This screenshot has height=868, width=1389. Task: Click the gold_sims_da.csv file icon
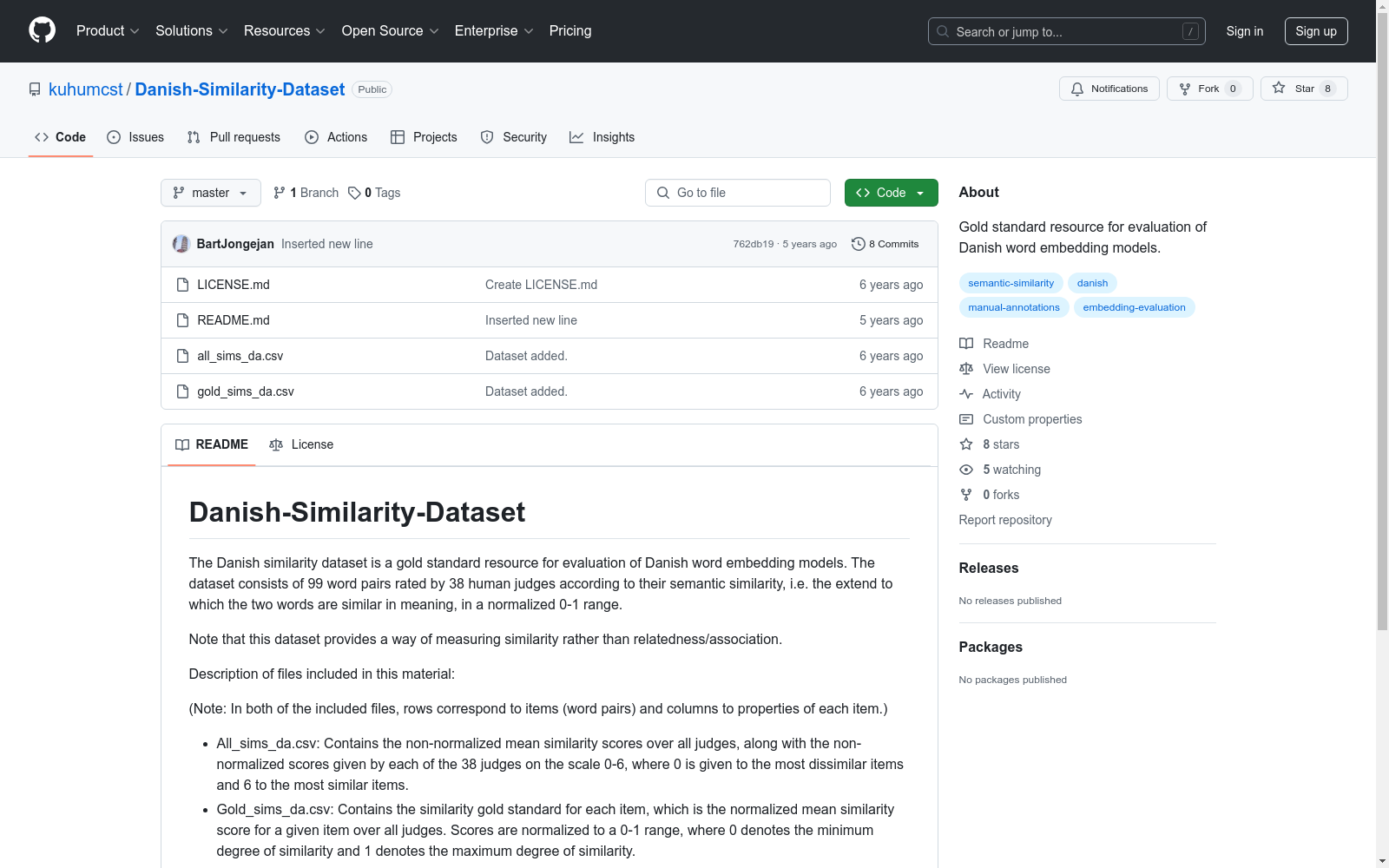[x=182, y=391]
